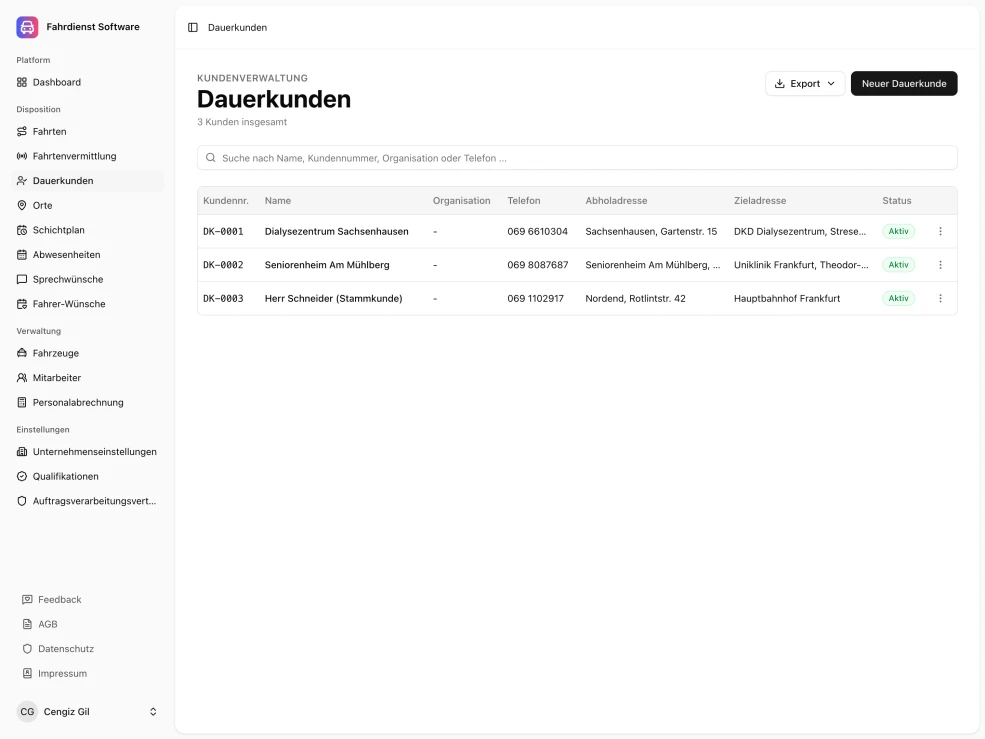985x739 pixels.
Task: Select the Fahrten icon in sidebar
Action: point(21,131)
